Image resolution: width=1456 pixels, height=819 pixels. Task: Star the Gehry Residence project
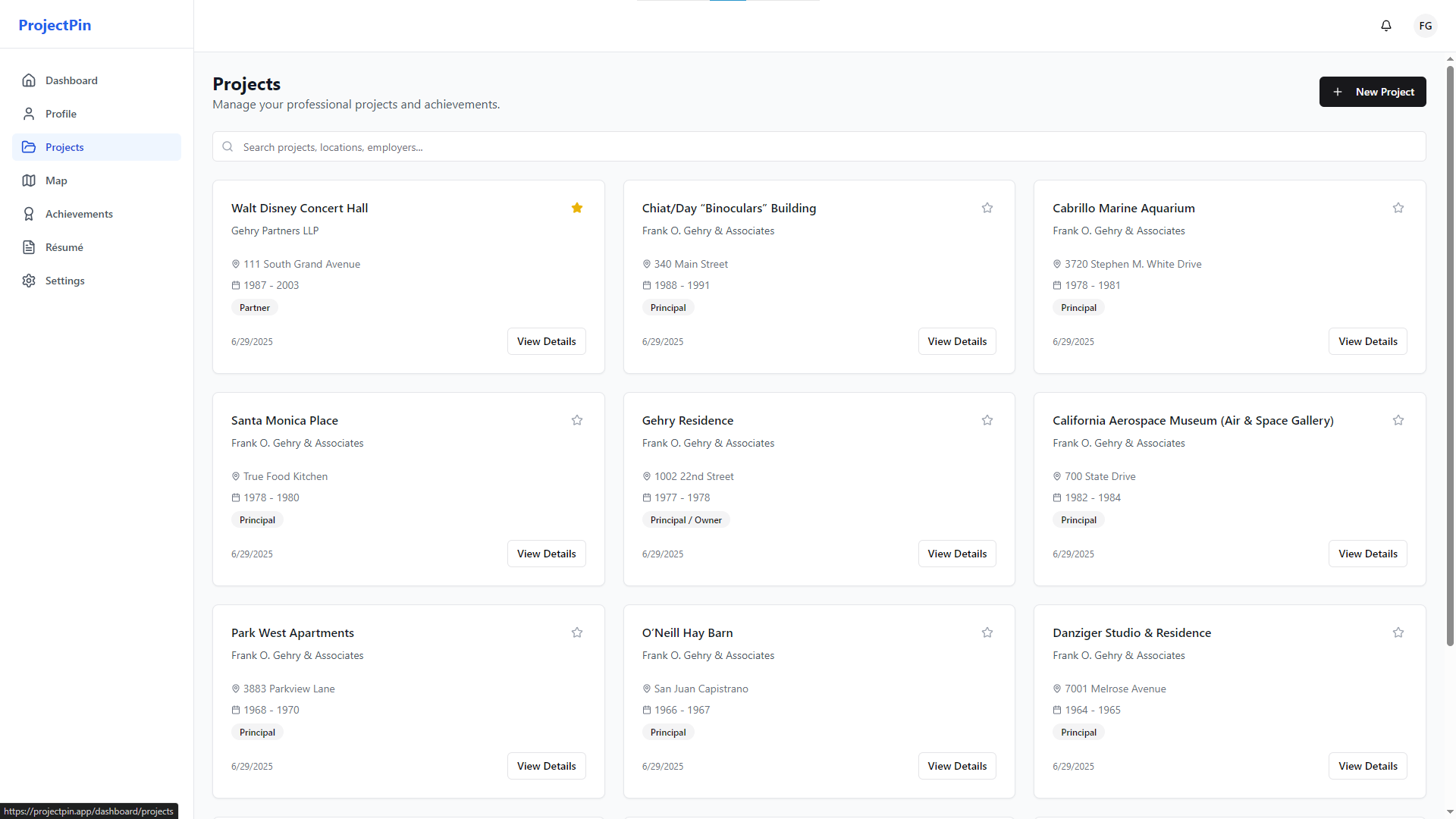click(x=987, y=420)
